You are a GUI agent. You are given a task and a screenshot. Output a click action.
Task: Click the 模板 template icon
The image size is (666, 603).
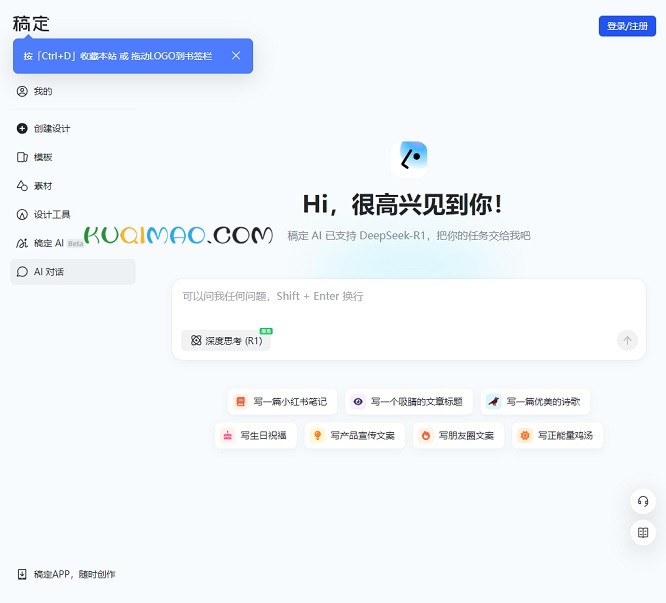[22, 157]
